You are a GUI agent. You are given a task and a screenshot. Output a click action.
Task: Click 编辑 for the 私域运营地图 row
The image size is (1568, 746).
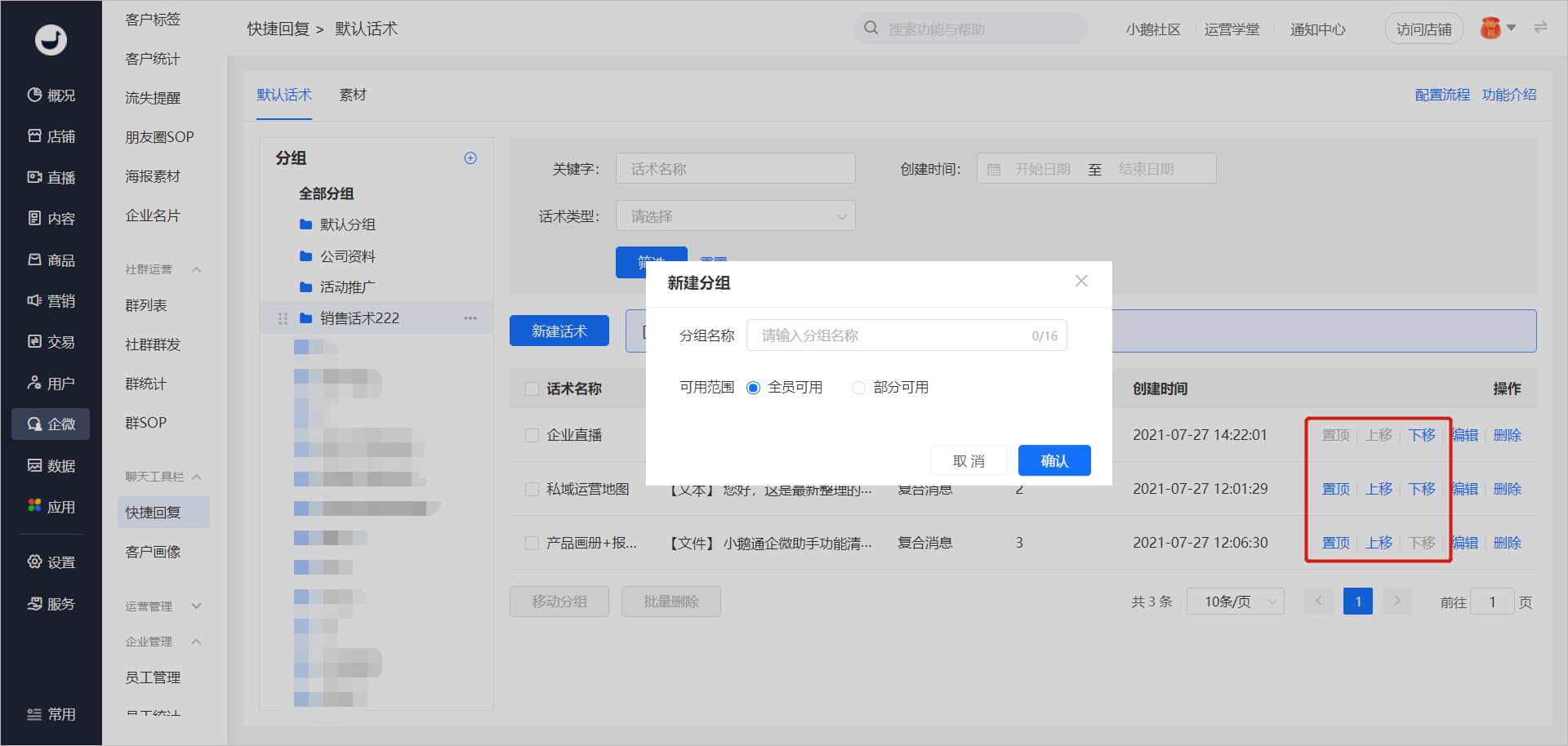[x=1465, y=489]
